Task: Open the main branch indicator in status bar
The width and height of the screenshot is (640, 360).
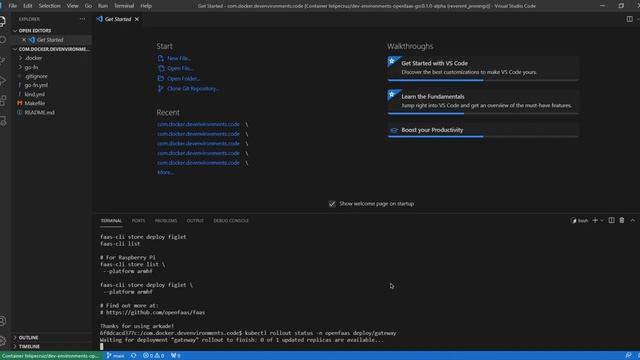Action: [x=116, y=356]
